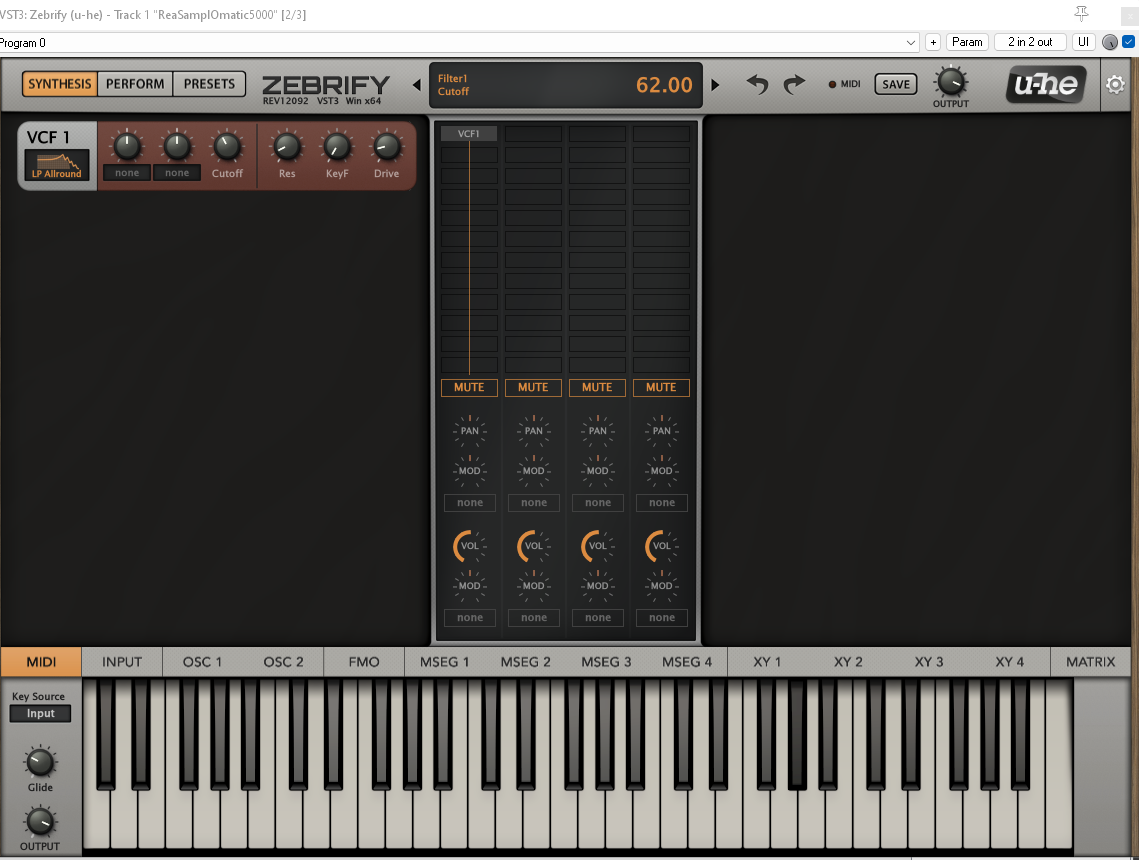
Task: Click the fourth column VOL knob
Action: 662,546
